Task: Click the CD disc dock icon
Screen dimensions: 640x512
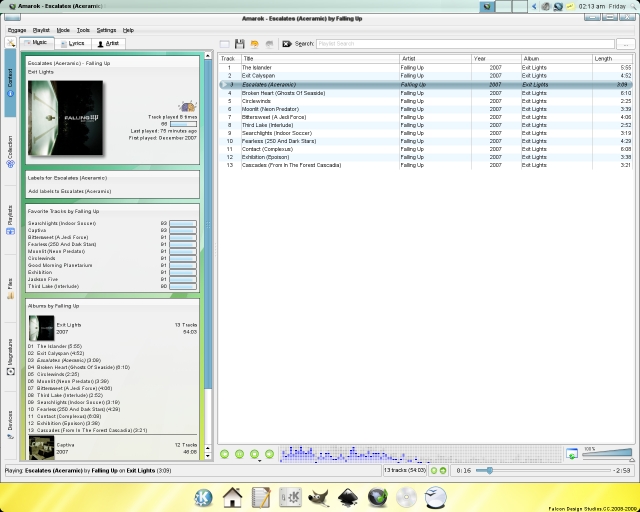Action: (406, 498)
